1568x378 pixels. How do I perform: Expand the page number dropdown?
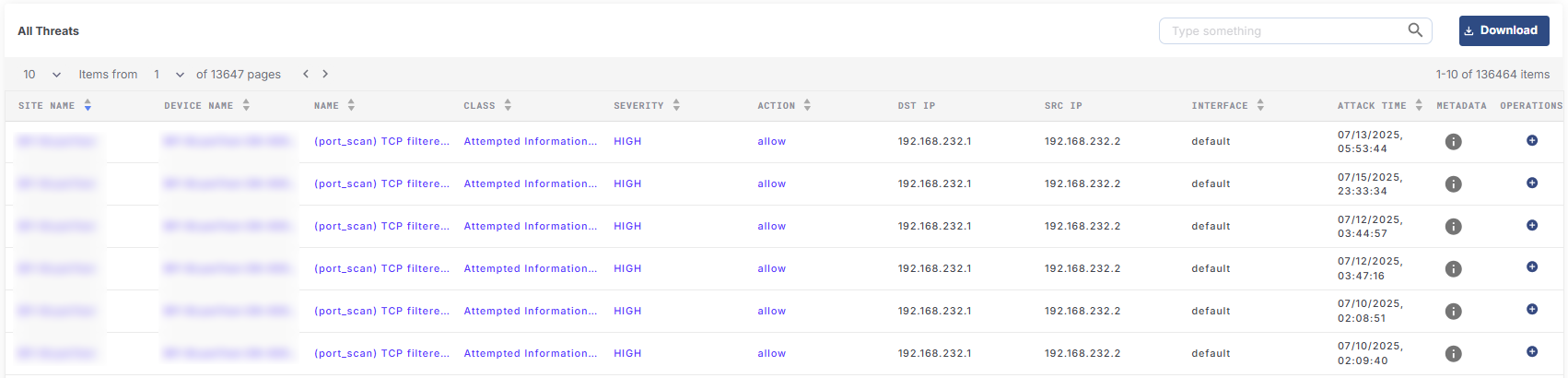(169, 75)
